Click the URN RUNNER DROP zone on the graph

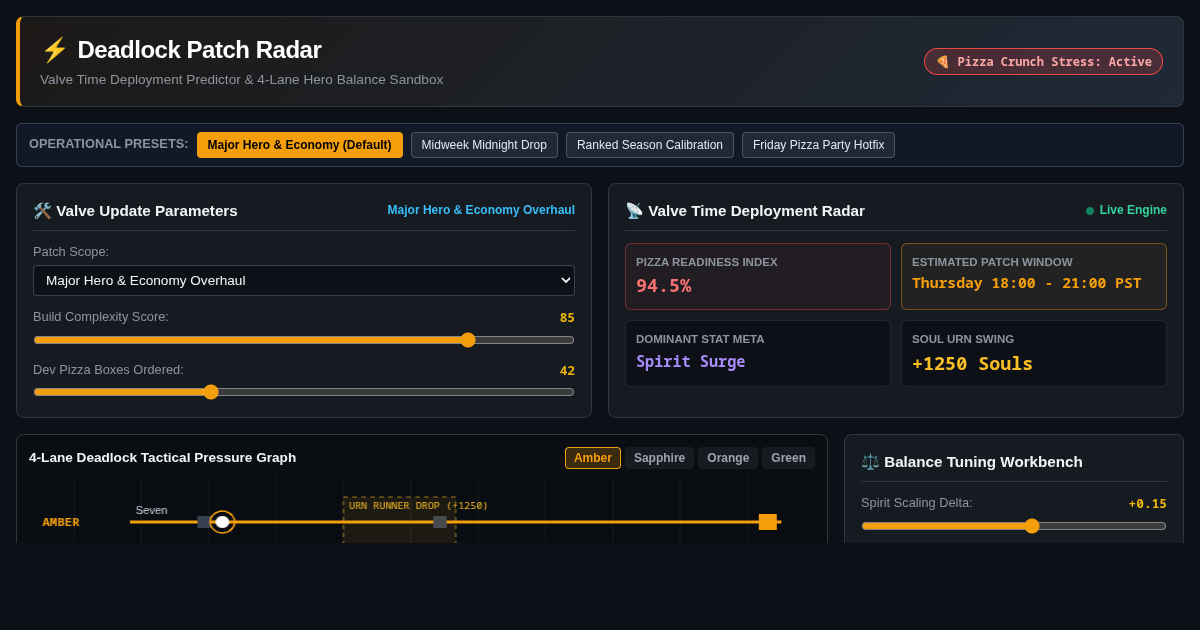coord(399,520)
